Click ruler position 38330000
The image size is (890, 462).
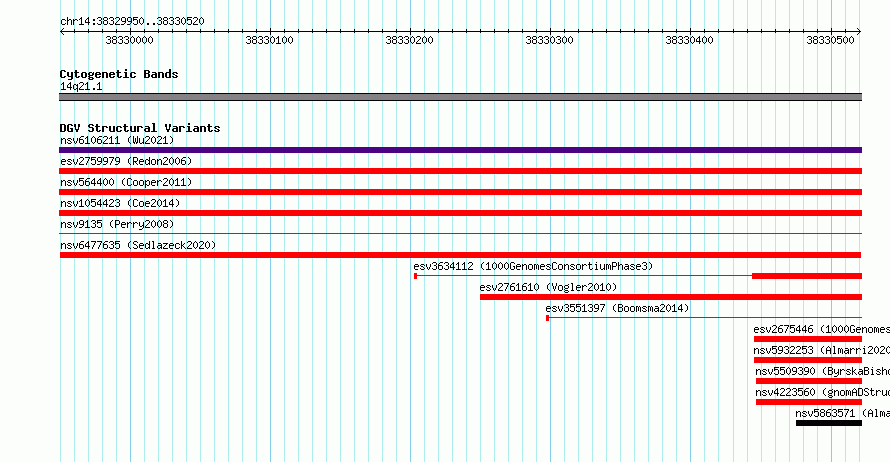point(129,40)
